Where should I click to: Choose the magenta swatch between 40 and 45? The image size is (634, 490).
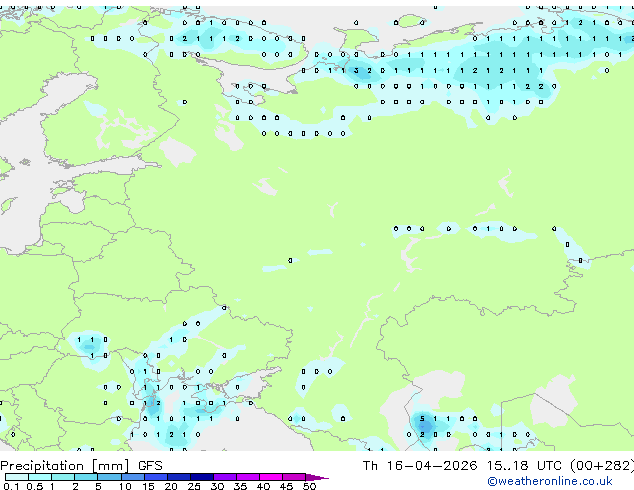point(271,477)
